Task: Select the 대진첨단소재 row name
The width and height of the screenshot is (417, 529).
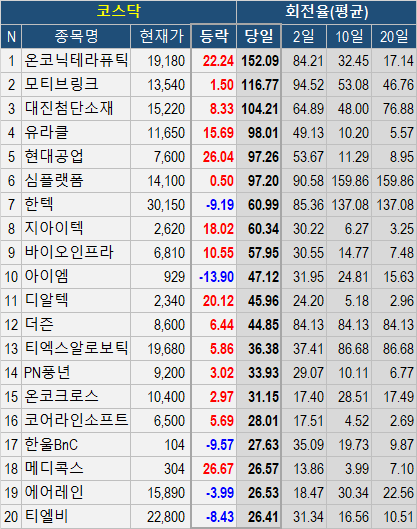Action: (x=69, y=108)
